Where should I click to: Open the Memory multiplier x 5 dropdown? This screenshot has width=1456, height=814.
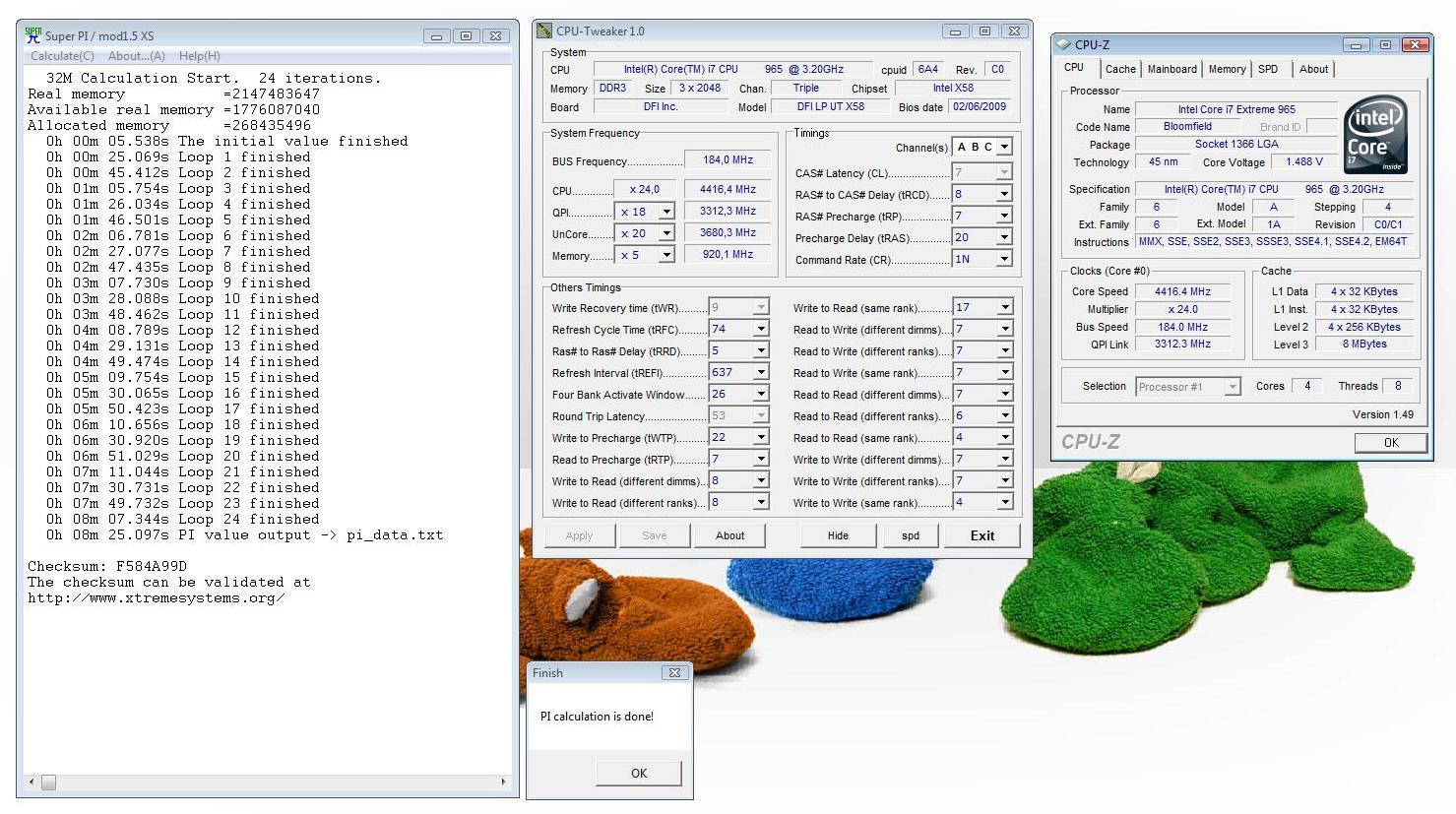(666, 255)
